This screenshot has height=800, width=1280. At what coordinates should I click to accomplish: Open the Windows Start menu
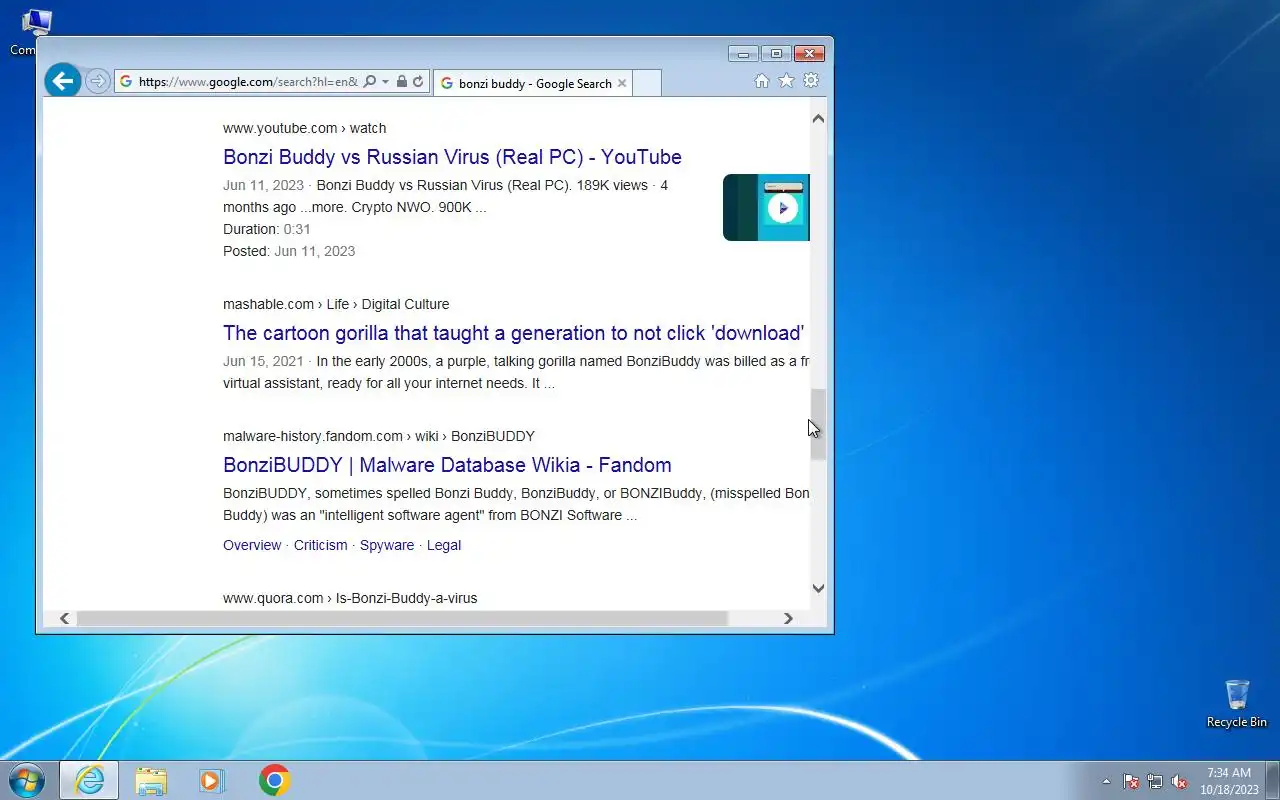[26, 780]
